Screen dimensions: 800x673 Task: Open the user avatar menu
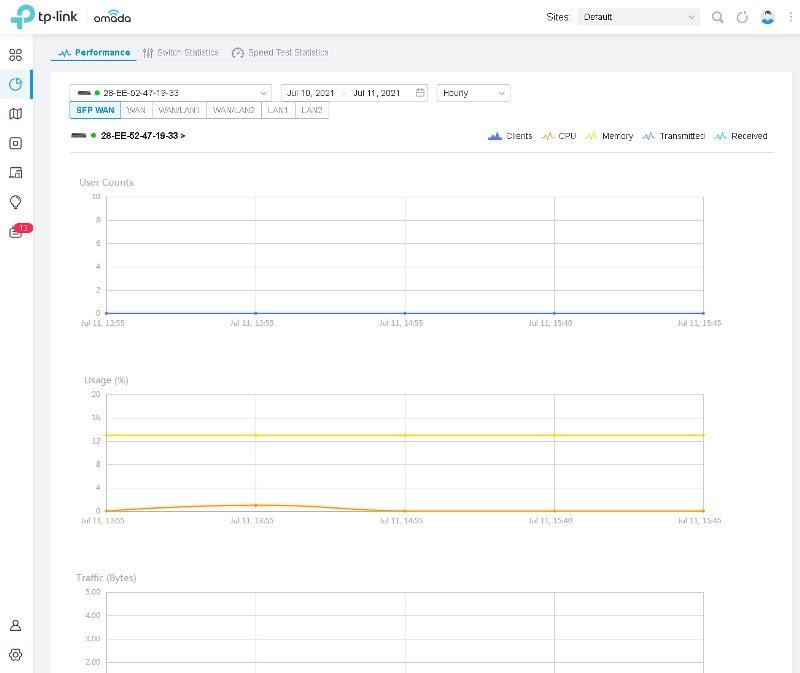coord(767,17)
